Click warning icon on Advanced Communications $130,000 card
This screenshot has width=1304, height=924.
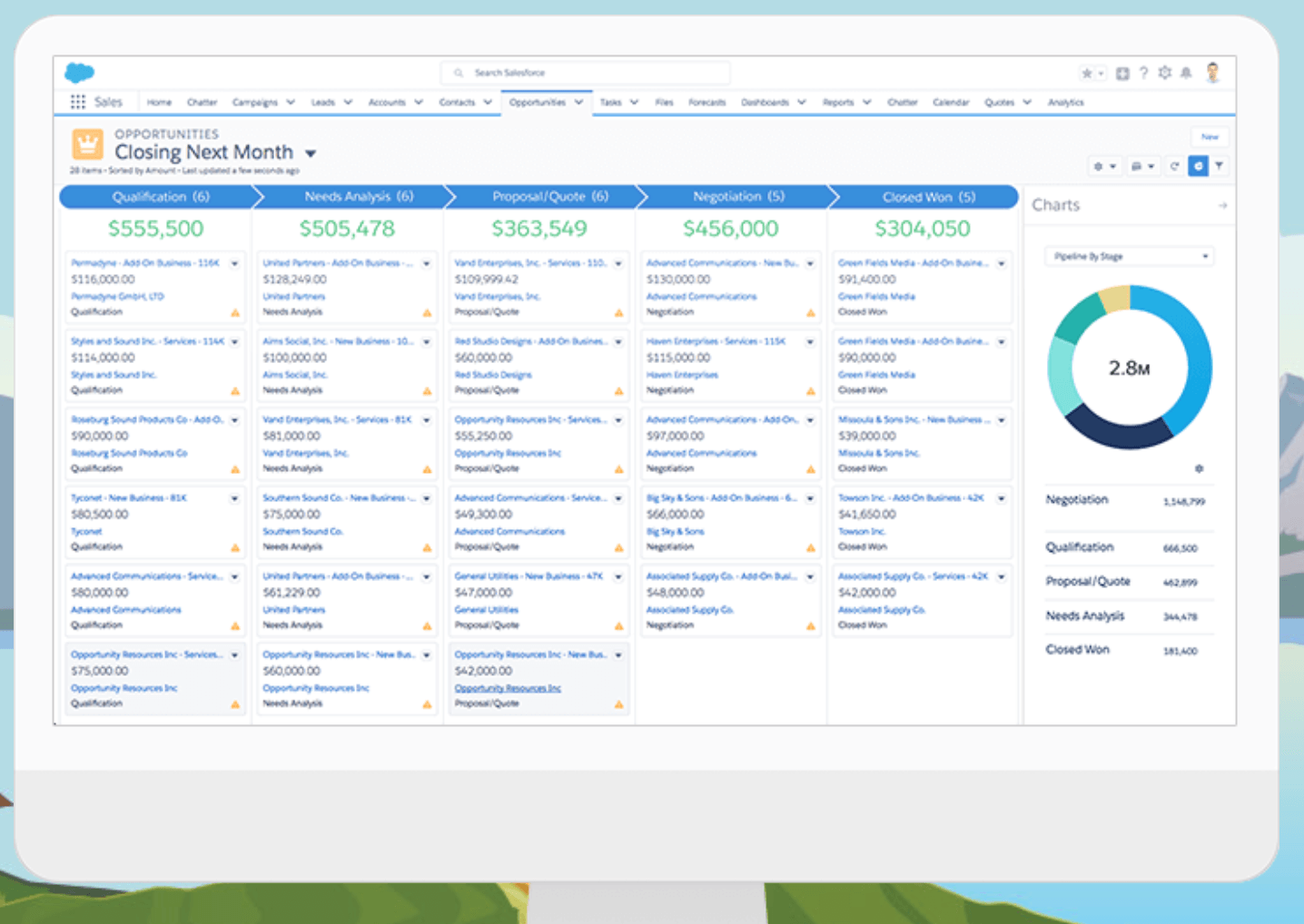pyautogui.click(x=810, y=312)
